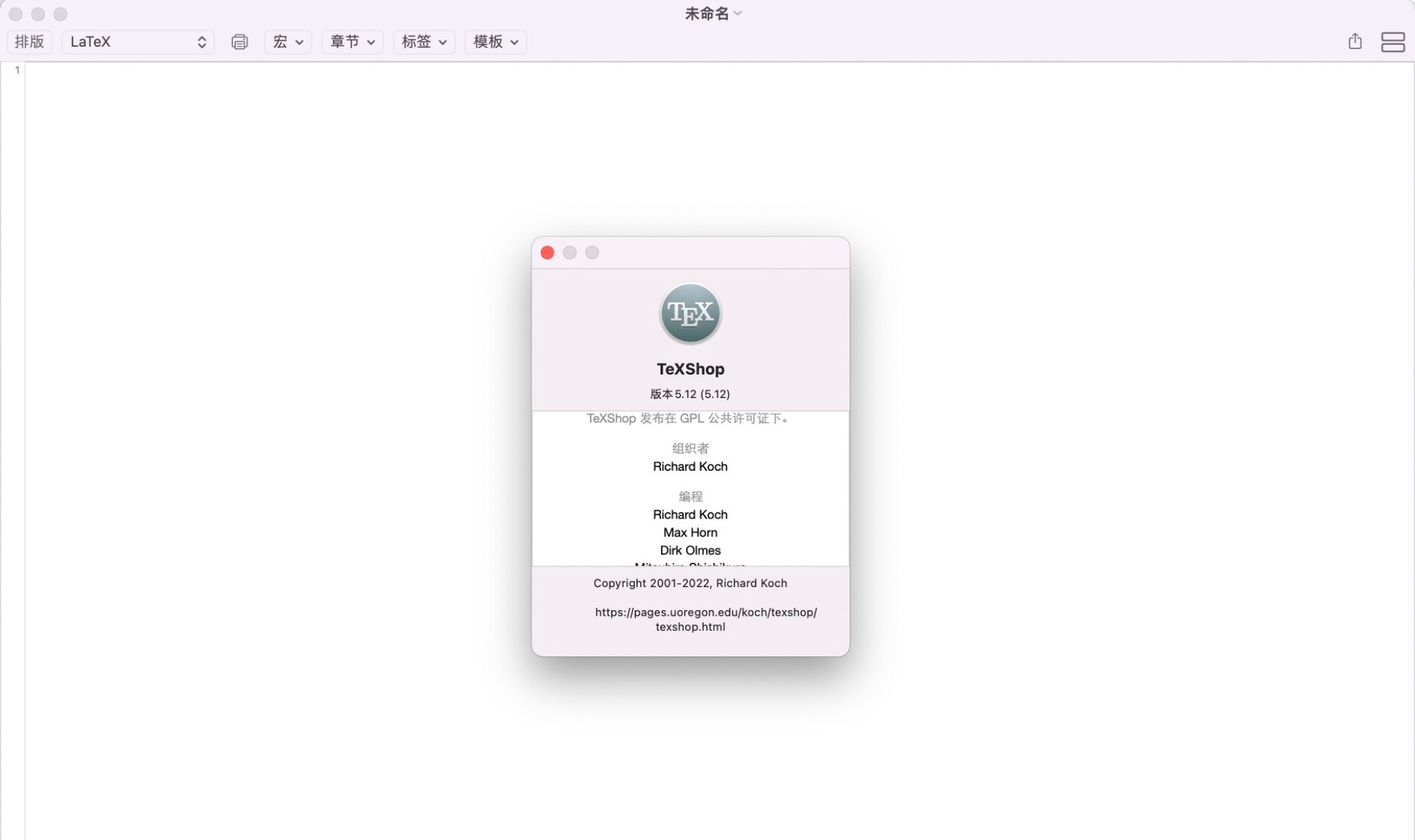Open the share sheet via the share icon
Screen dimensions: 1415x840
(x=1354, y=41)
